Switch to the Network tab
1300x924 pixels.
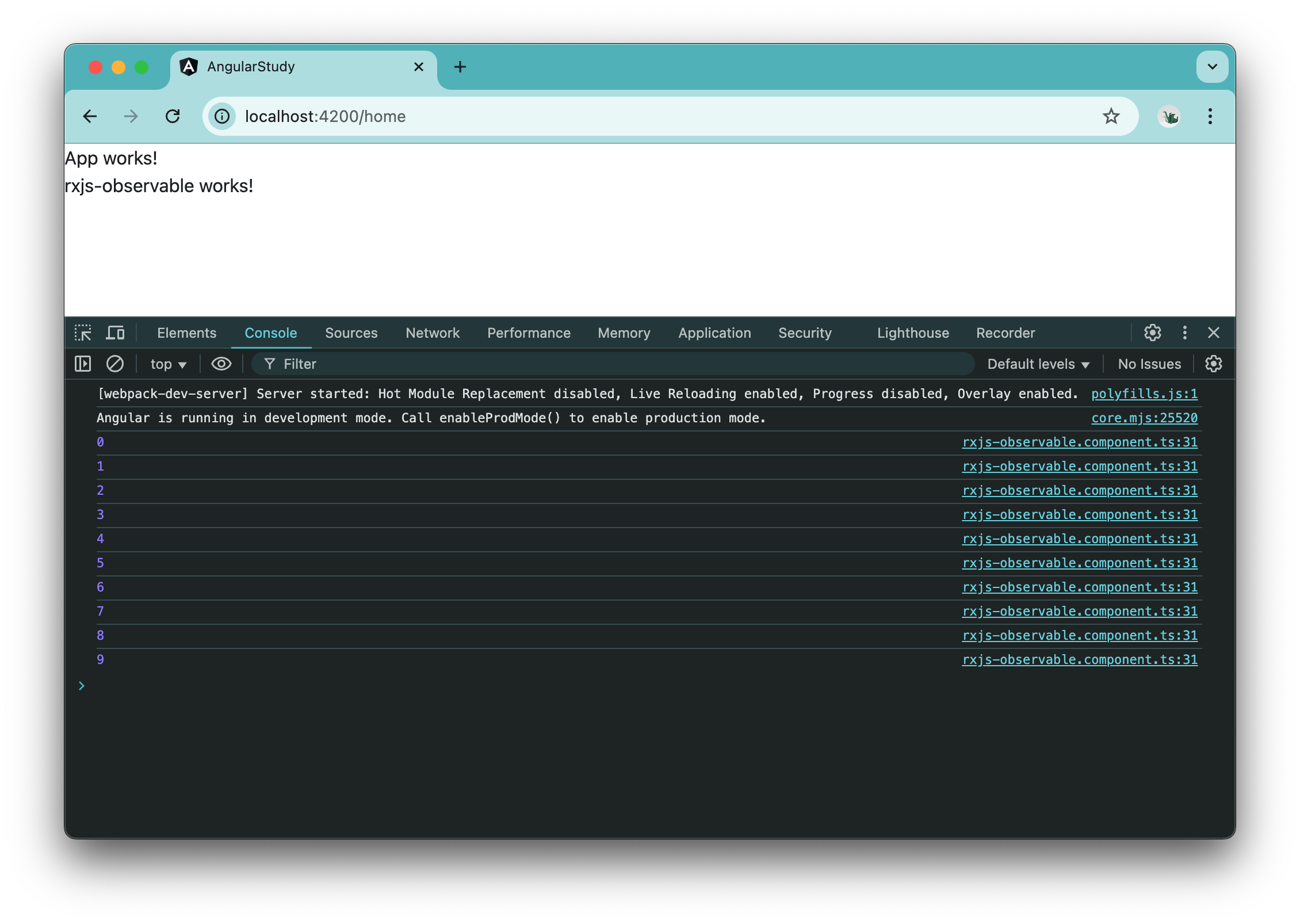[432, 332]
